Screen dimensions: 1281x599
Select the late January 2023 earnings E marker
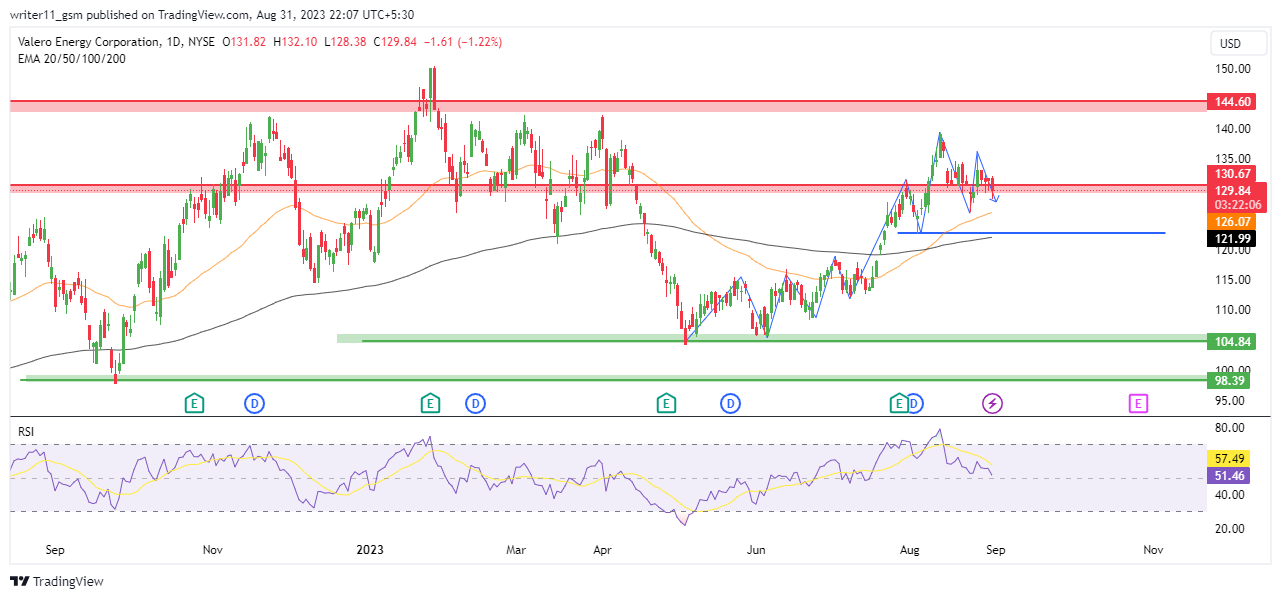coord(429,404)
